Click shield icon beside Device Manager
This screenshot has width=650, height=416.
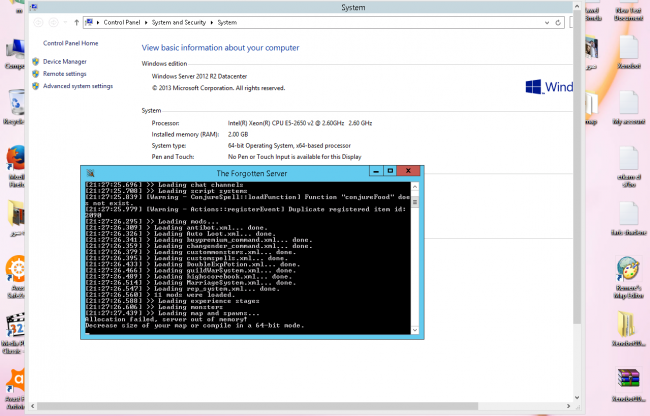[x=36, y=61]
